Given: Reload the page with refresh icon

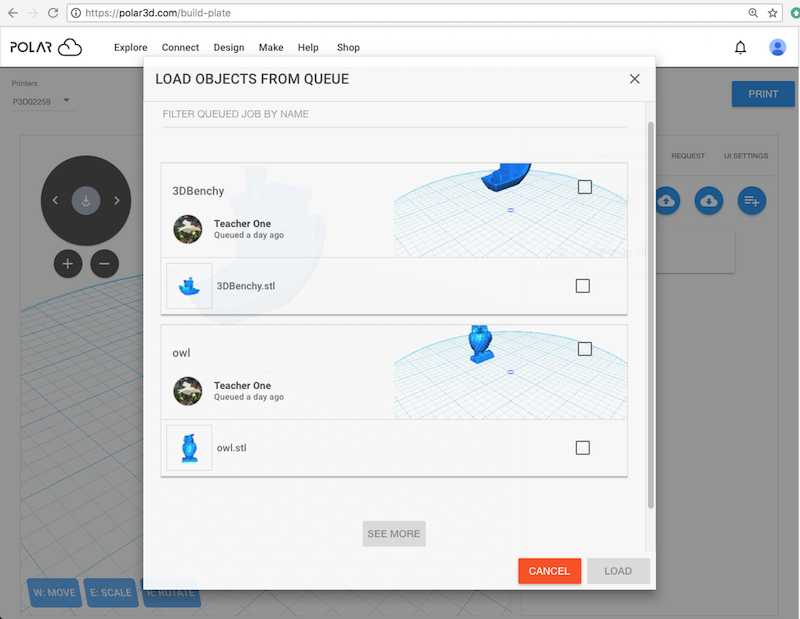Looking at the screenshot, I should point(53,13).
